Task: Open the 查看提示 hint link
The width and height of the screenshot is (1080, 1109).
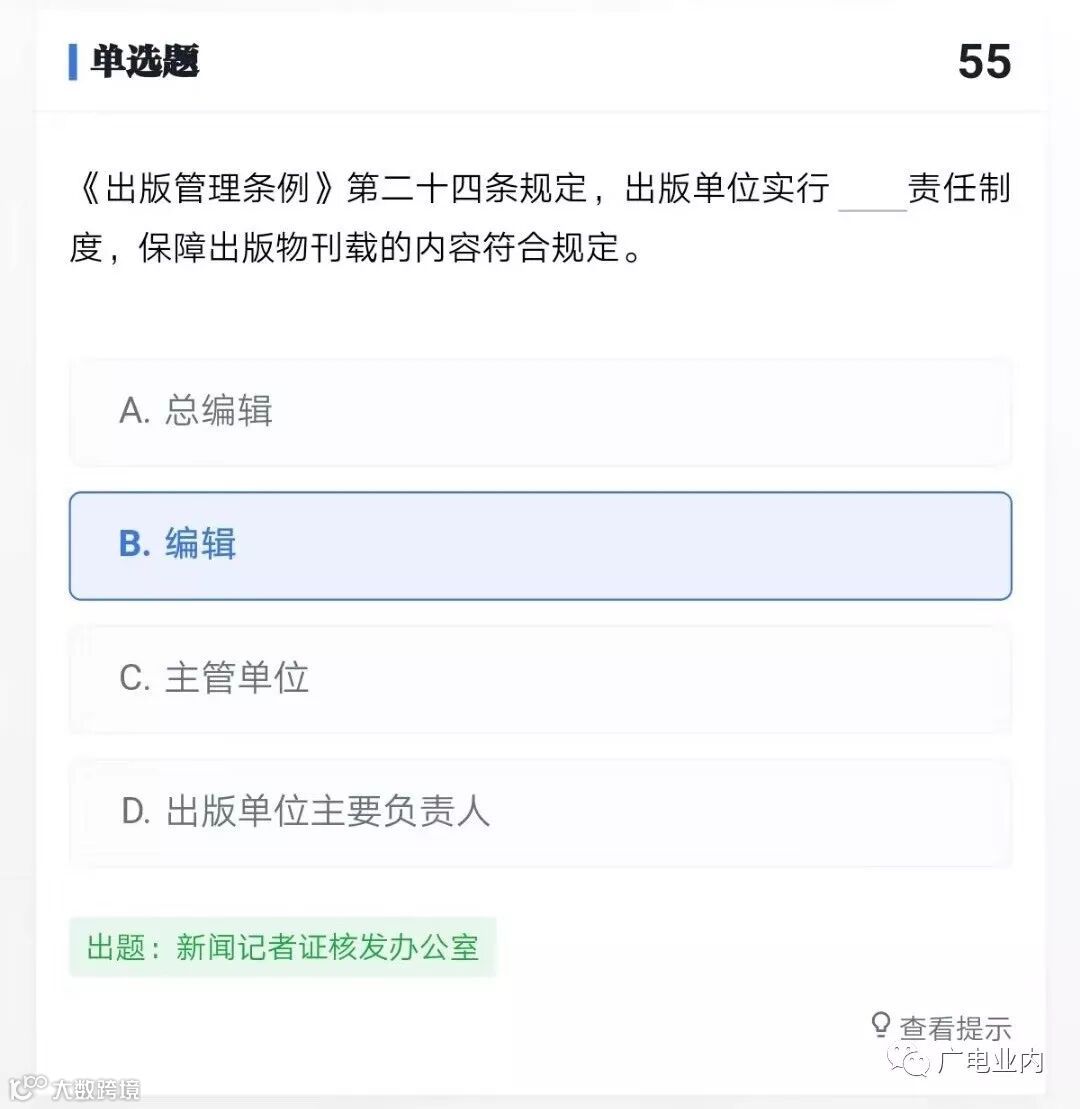Action: (955, 1028)
